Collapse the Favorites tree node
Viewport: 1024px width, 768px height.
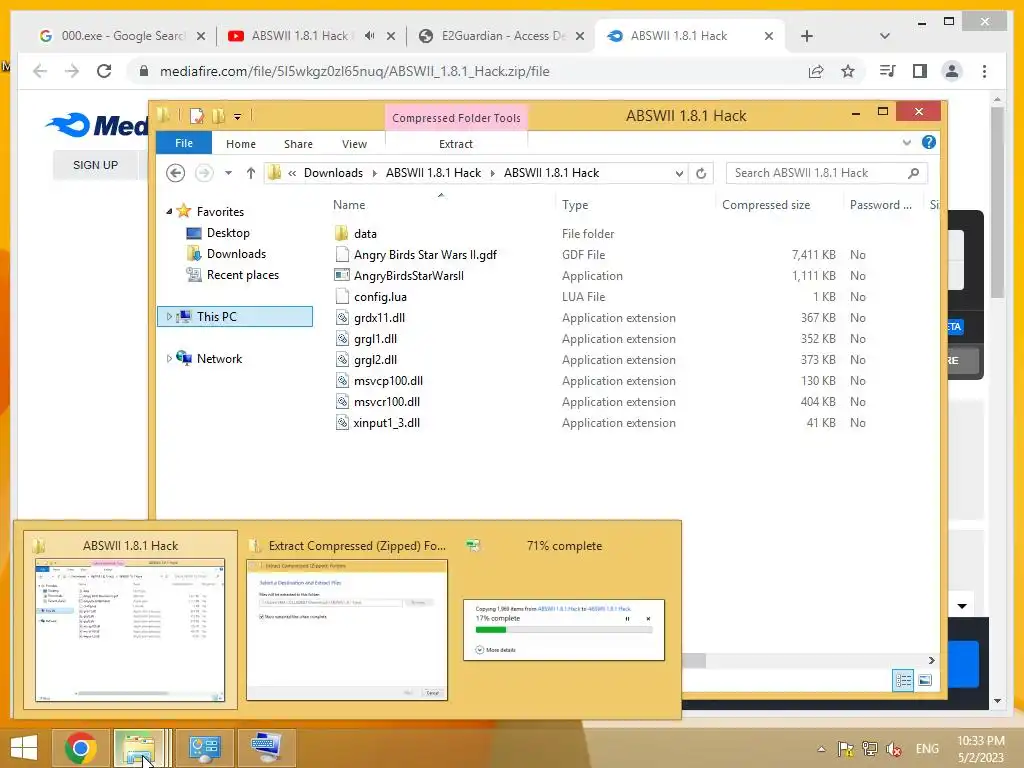coord(169,211)
